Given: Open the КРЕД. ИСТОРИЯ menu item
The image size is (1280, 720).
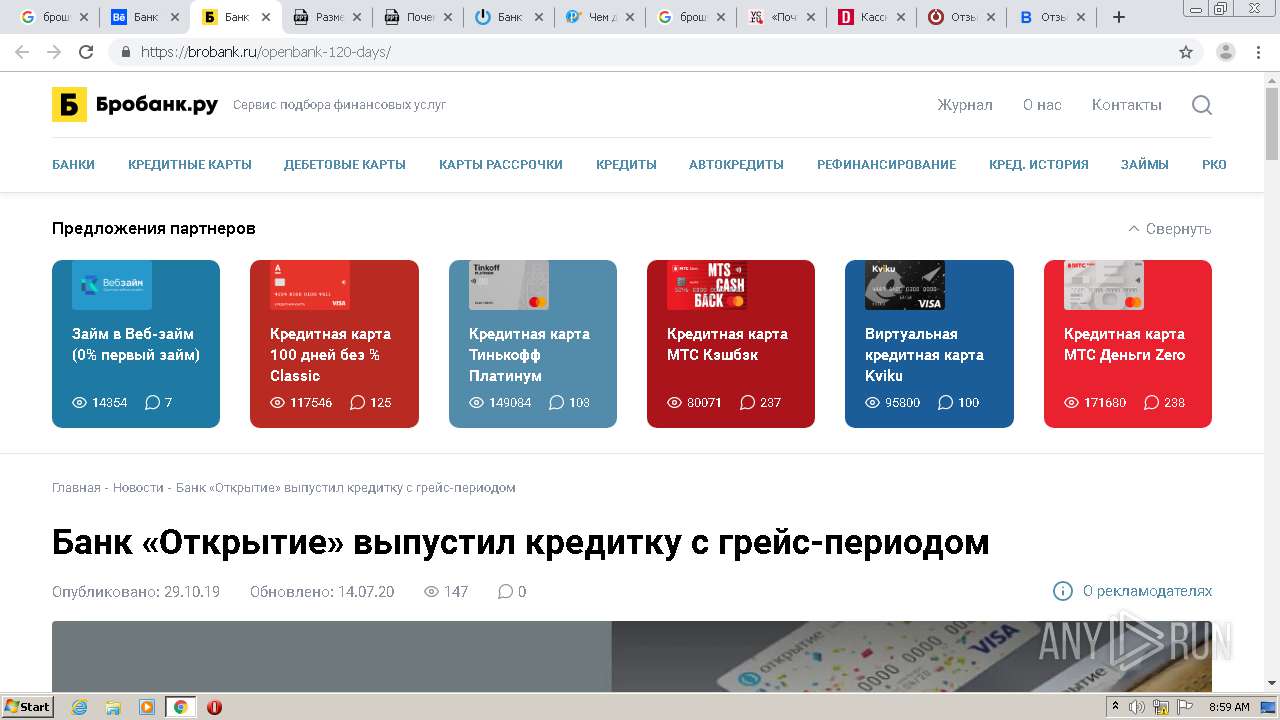Looking at the screenshot, I should (1039, 164).
